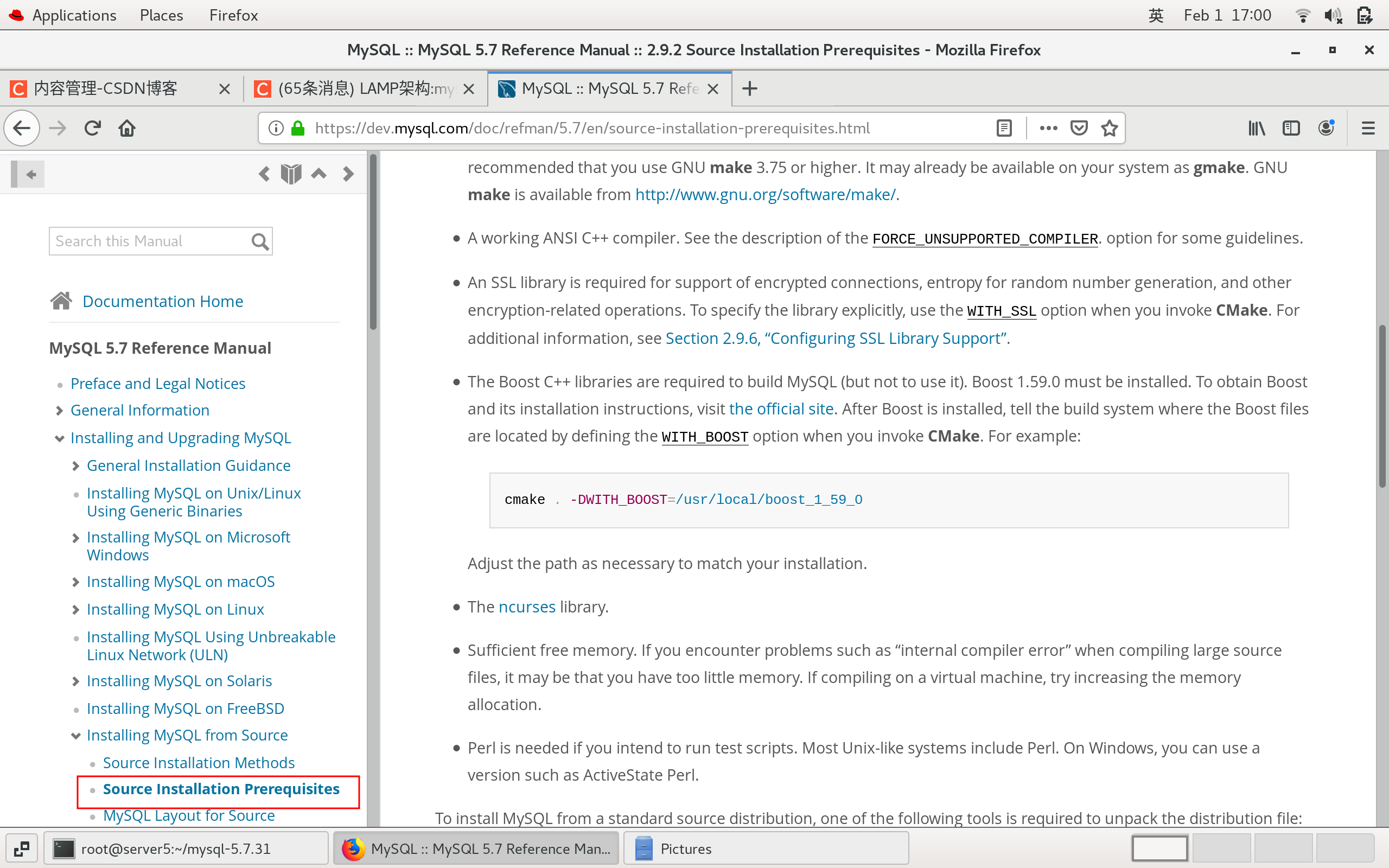Viewport: 1389px width, 868px height.
Task: Bookmark this page with star icon
Action: pos(1110,128)
